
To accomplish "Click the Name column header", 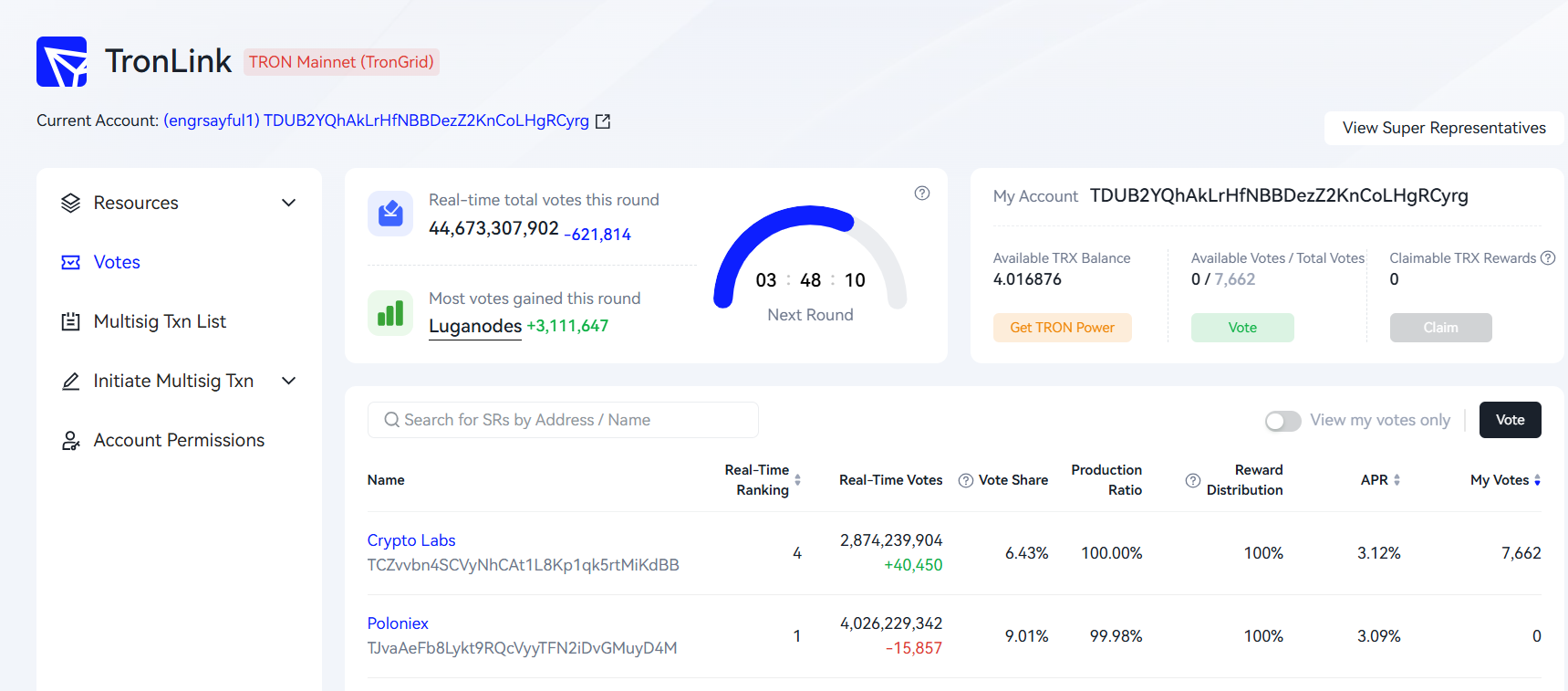I will pyautogui.click(x=386, y=480).
